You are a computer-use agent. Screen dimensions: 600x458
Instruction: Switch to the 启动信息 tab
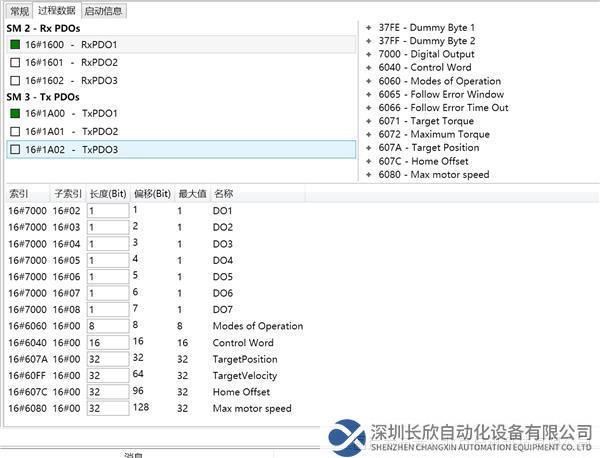click(x=104, y=11)
